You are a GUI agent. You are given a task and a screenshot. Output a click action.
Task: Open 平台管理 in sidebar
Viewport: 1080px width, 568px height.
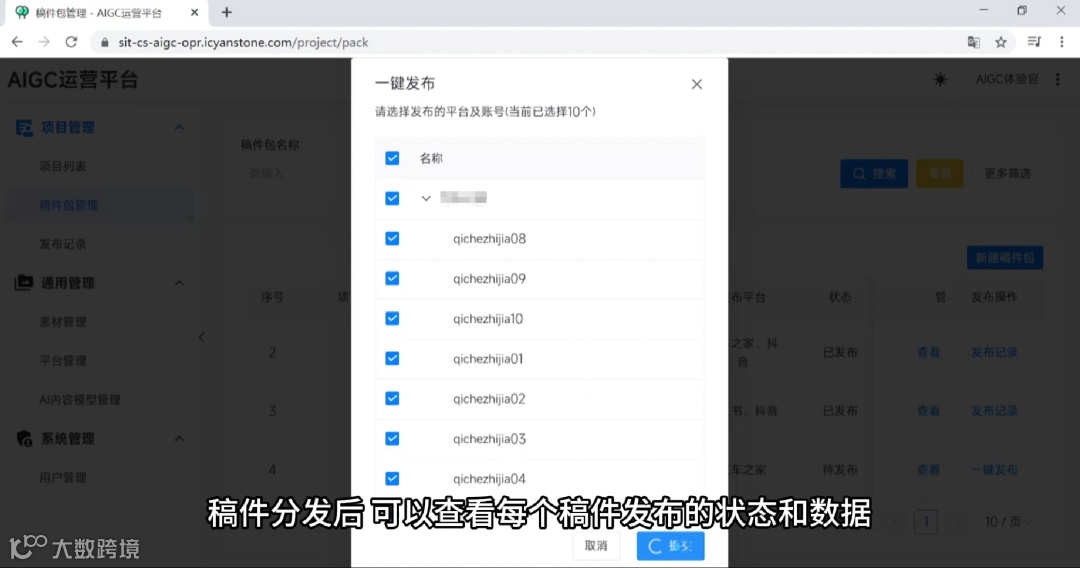63,360
